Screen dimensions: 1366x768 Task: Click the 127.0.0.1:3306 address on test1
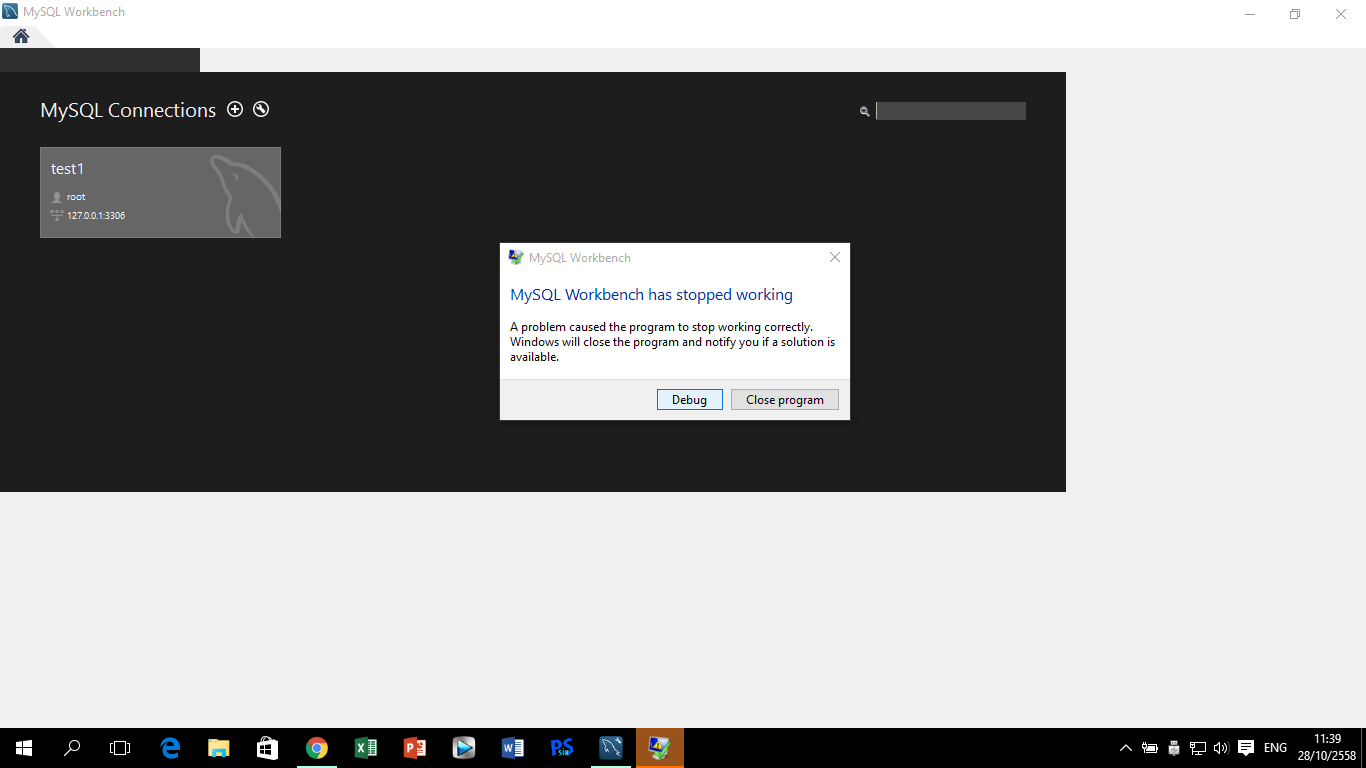click(x=96, y=216)
